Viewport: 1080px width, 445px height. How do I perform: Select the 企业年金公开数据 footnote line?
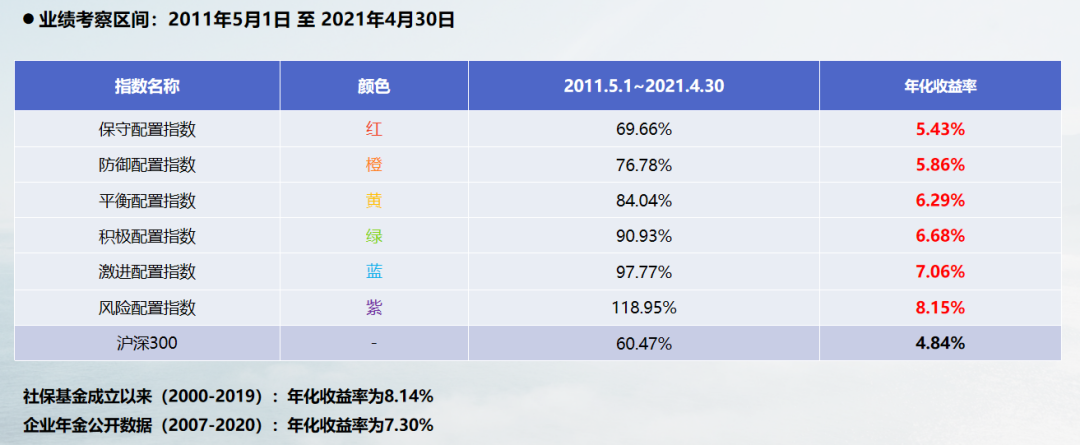pos(228,425)
